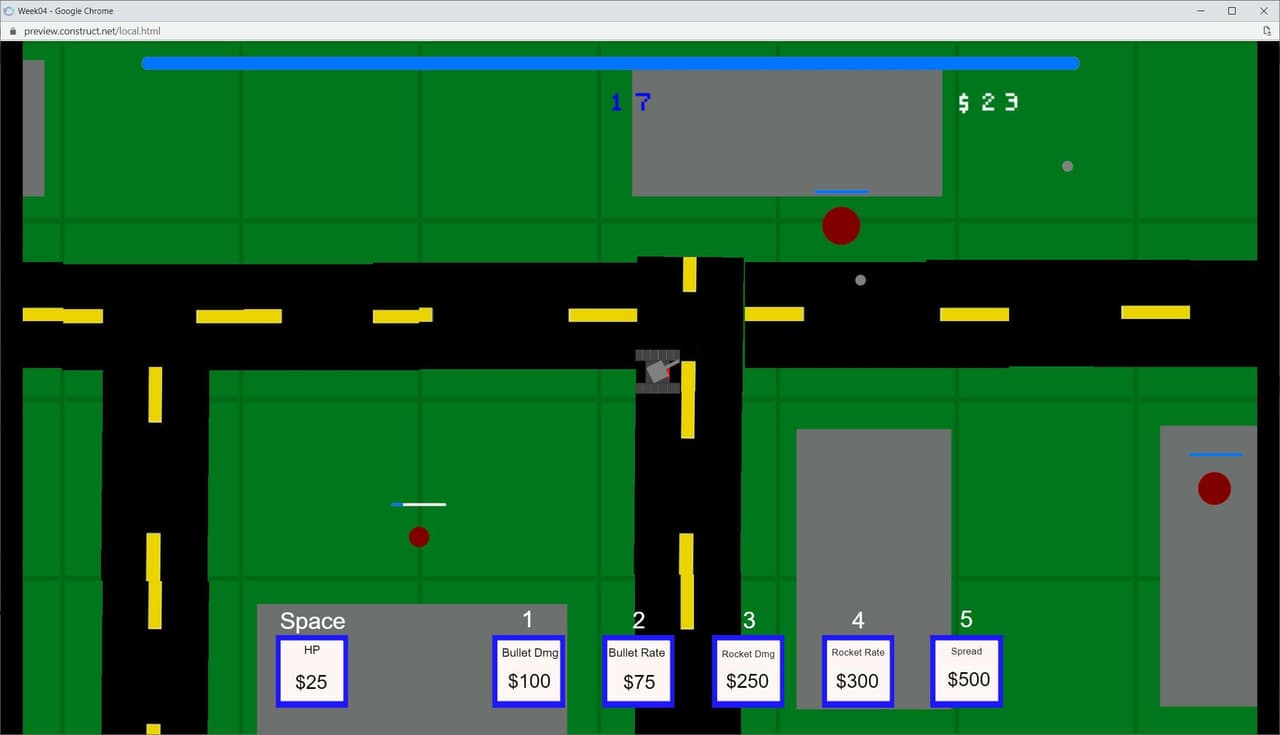Image resolution: width=1280 pixels, height=735 pixels.
Task: Buy the HP upgrade for $25
Action: [x=312, y=671]
